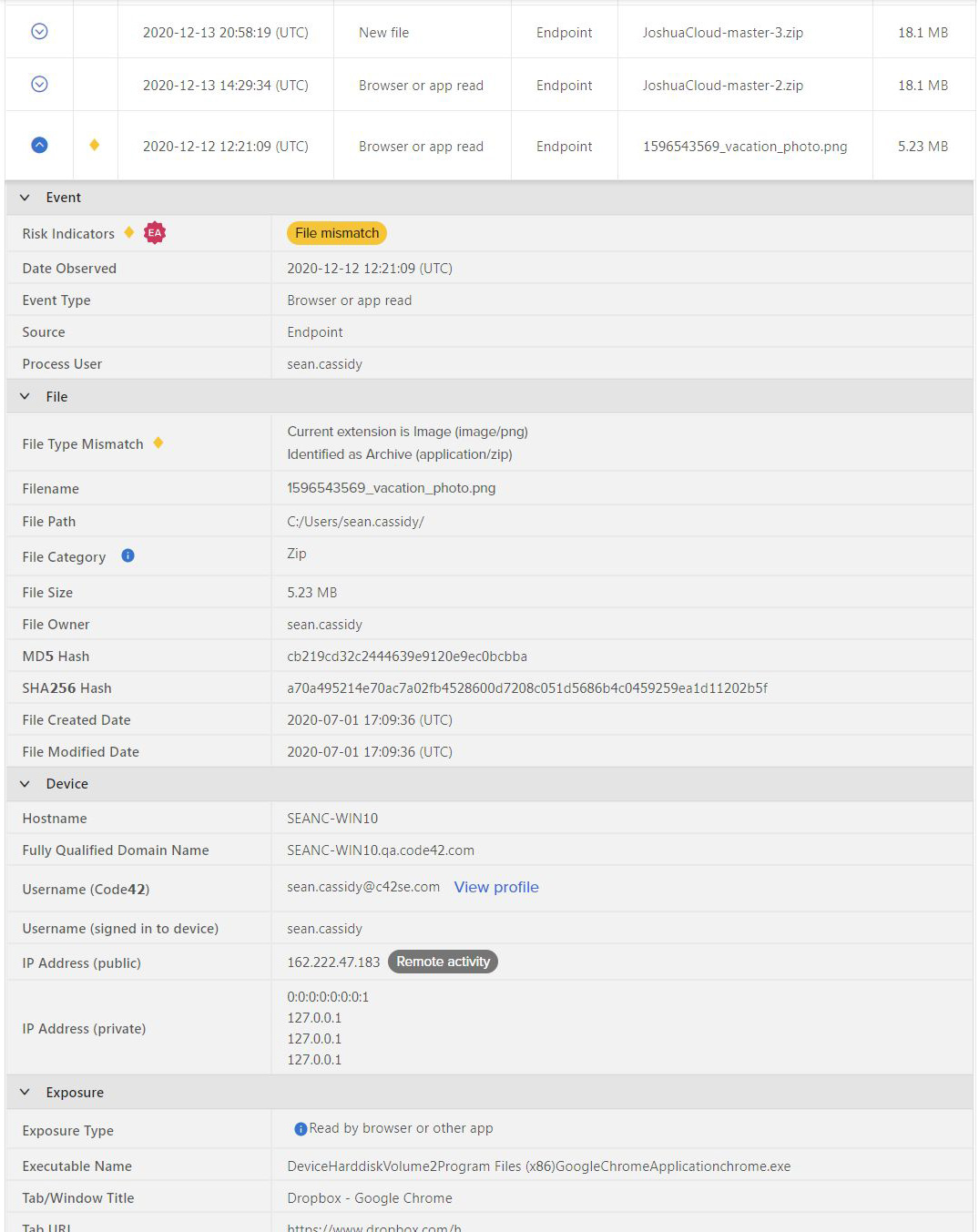This screenshot has height=1232, width=979.
Task: Click the yellow diamond beside Risk Indicators
Action: 129,232
